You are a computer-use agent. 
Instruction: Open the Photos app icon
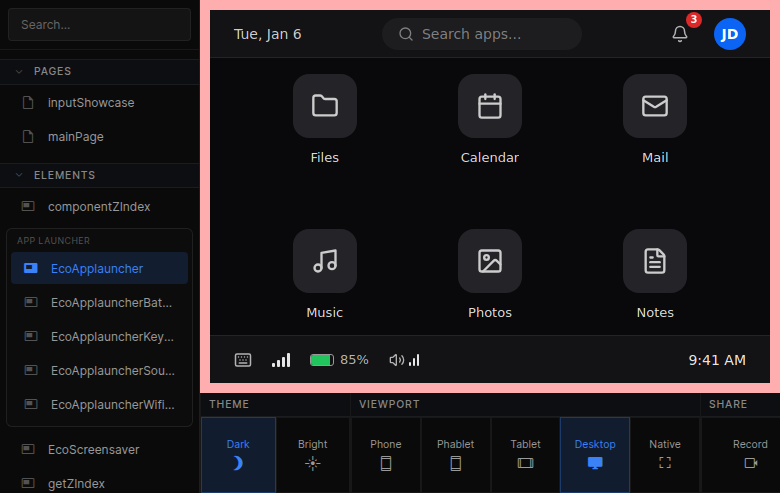point(490,261)
